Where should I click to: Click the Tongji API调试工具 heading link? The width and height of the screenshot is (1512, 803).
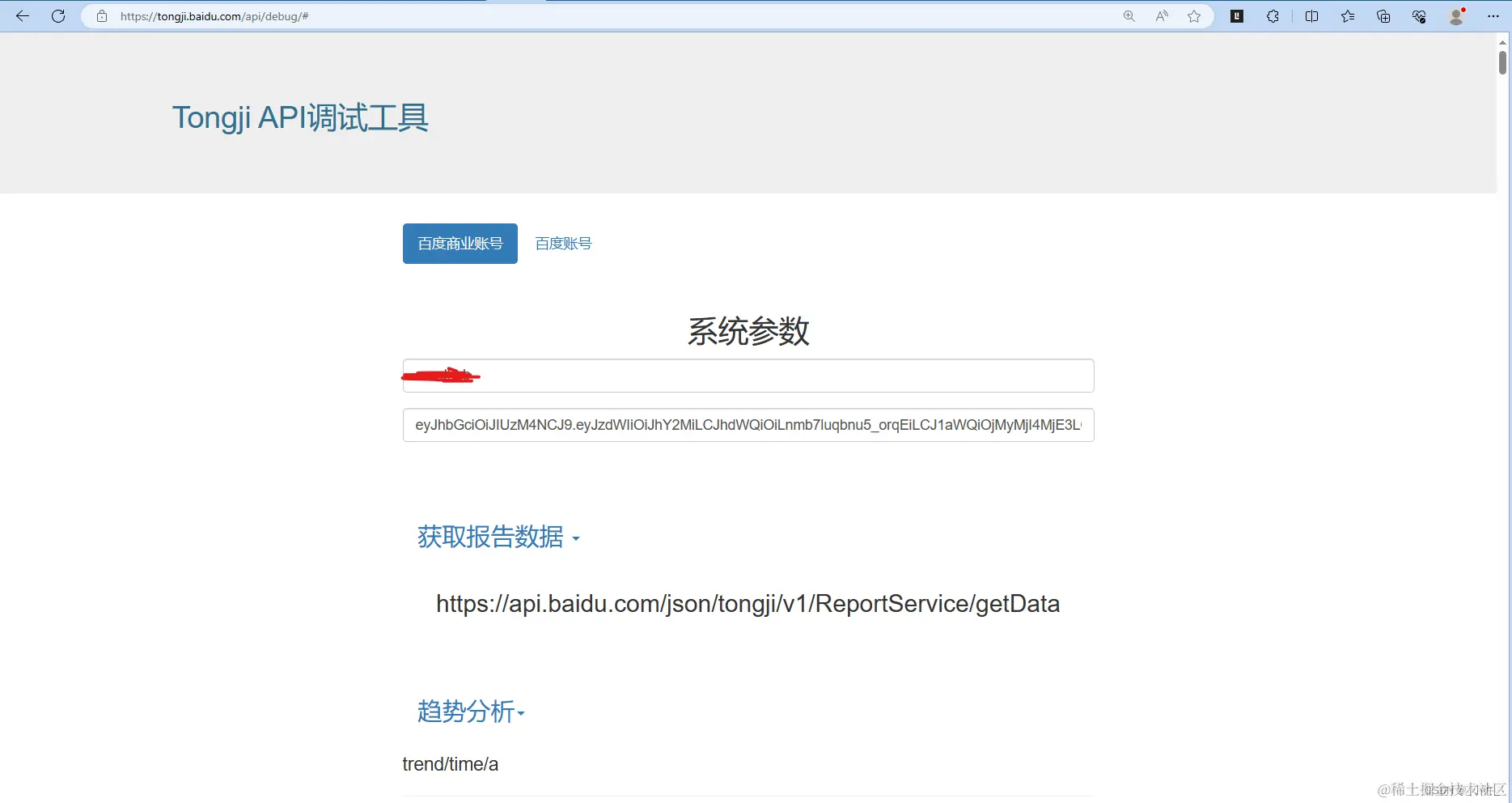point(300,117)
